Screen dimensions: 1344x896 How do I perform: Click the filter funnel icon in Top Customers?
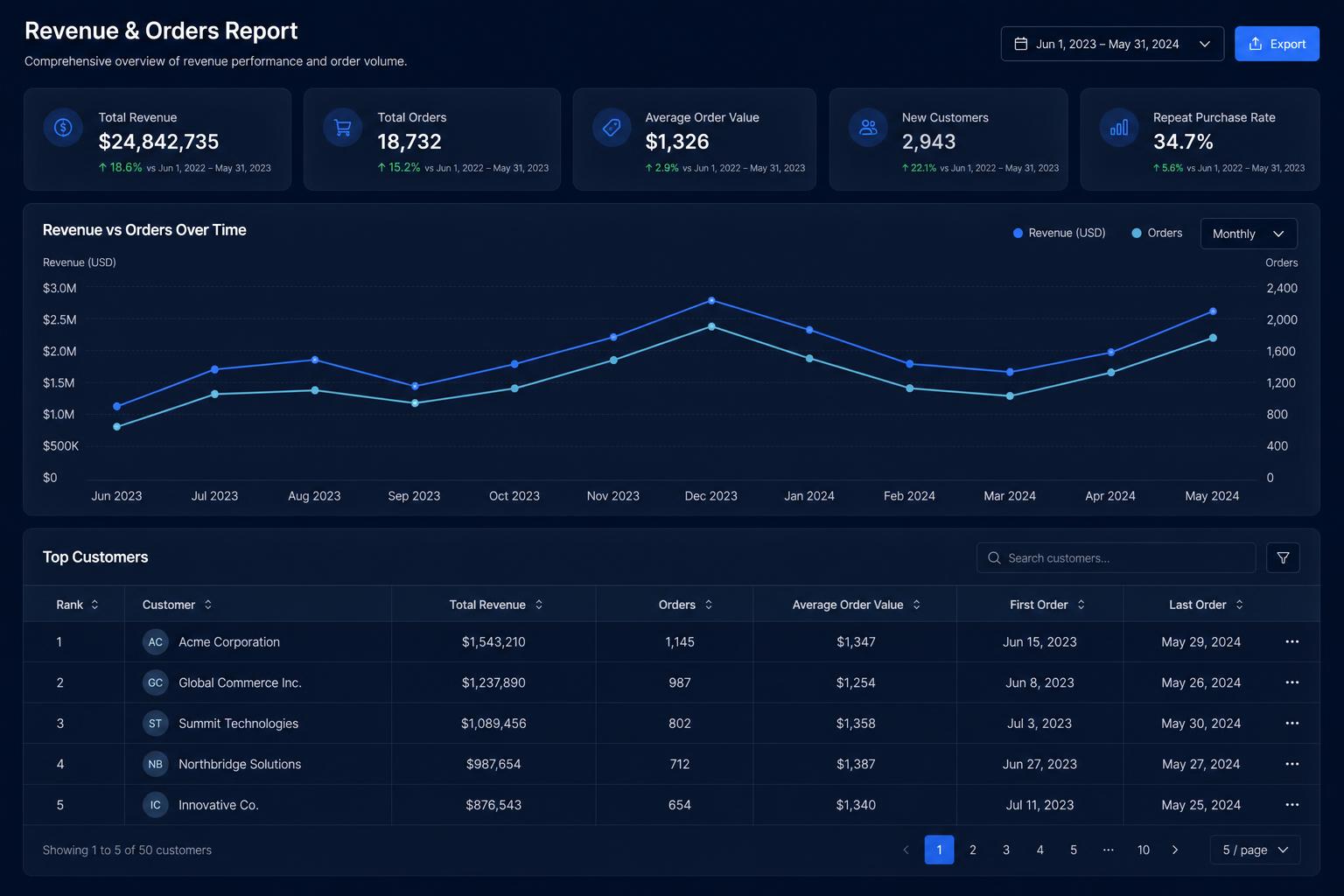1283,557
